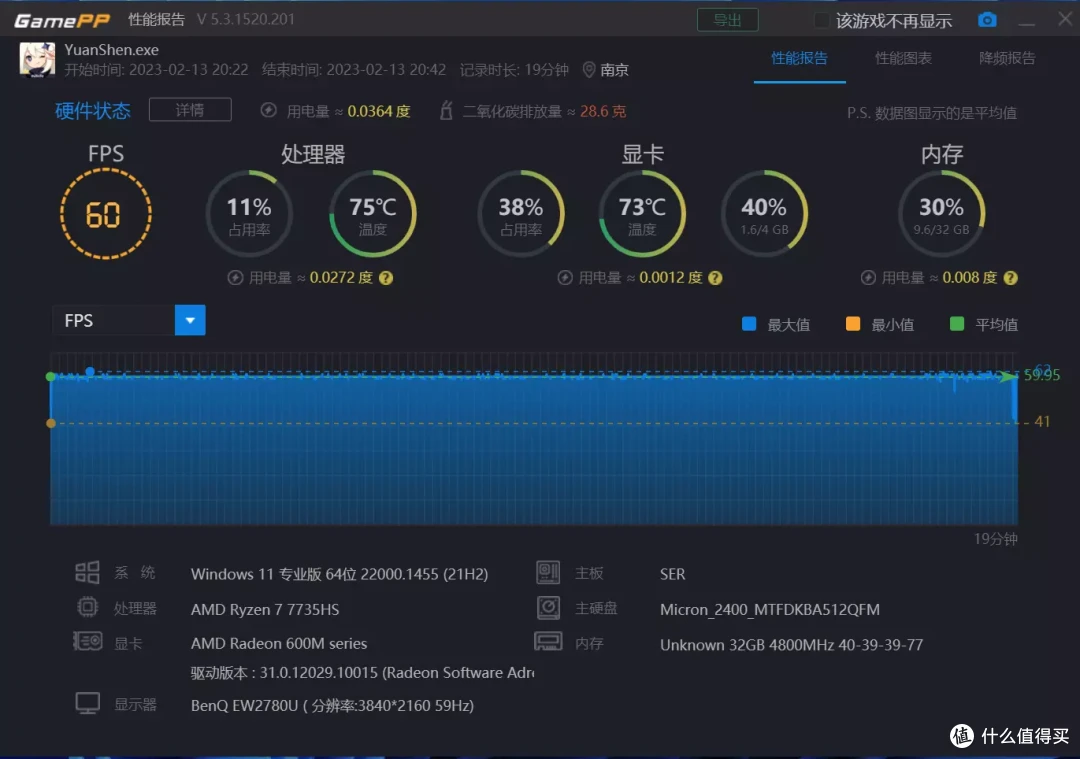Click the 导出 export button

(x=727, y=20)
